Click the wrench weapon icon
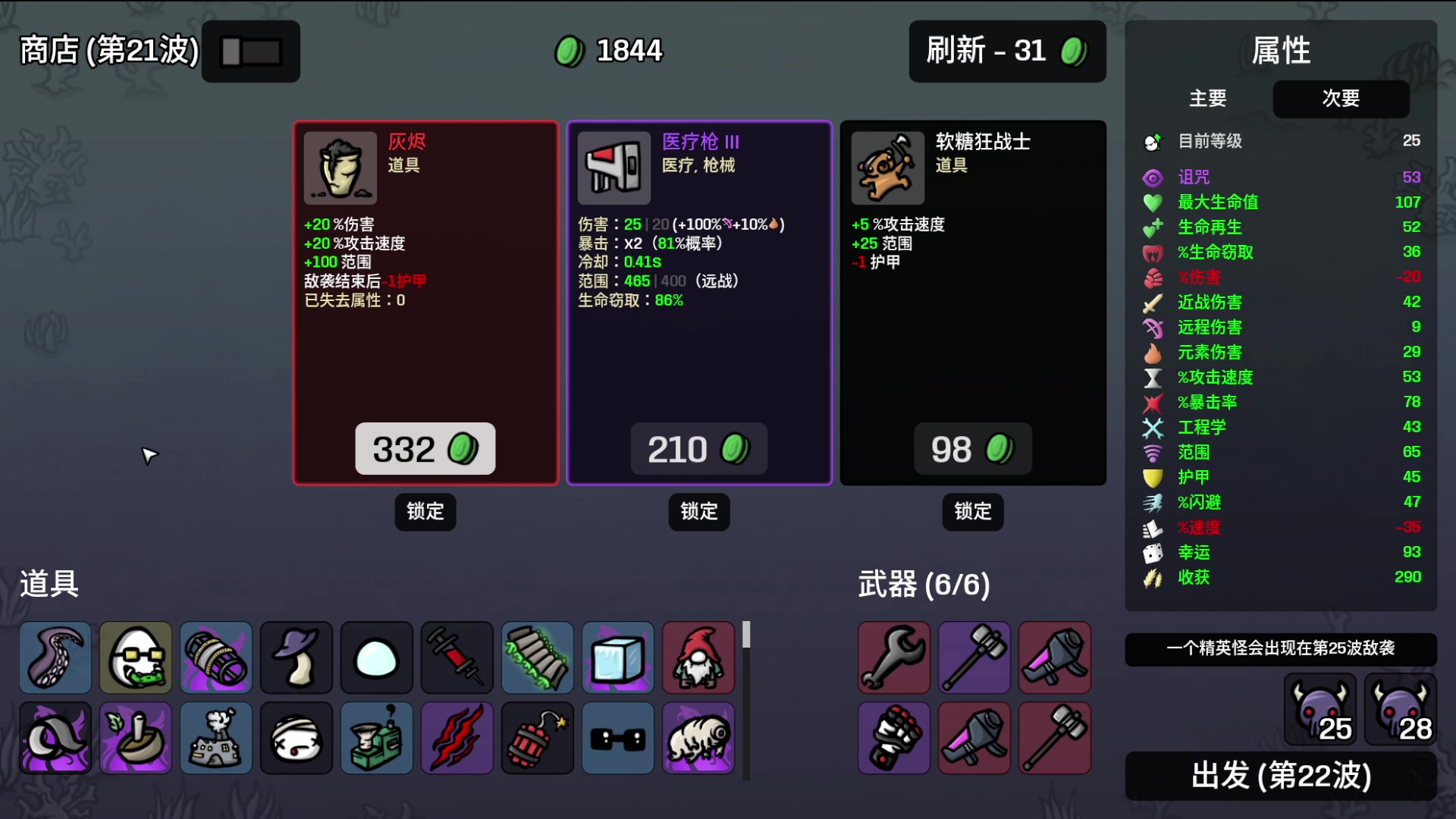The image size is (1456, 819). click(894, 657)
